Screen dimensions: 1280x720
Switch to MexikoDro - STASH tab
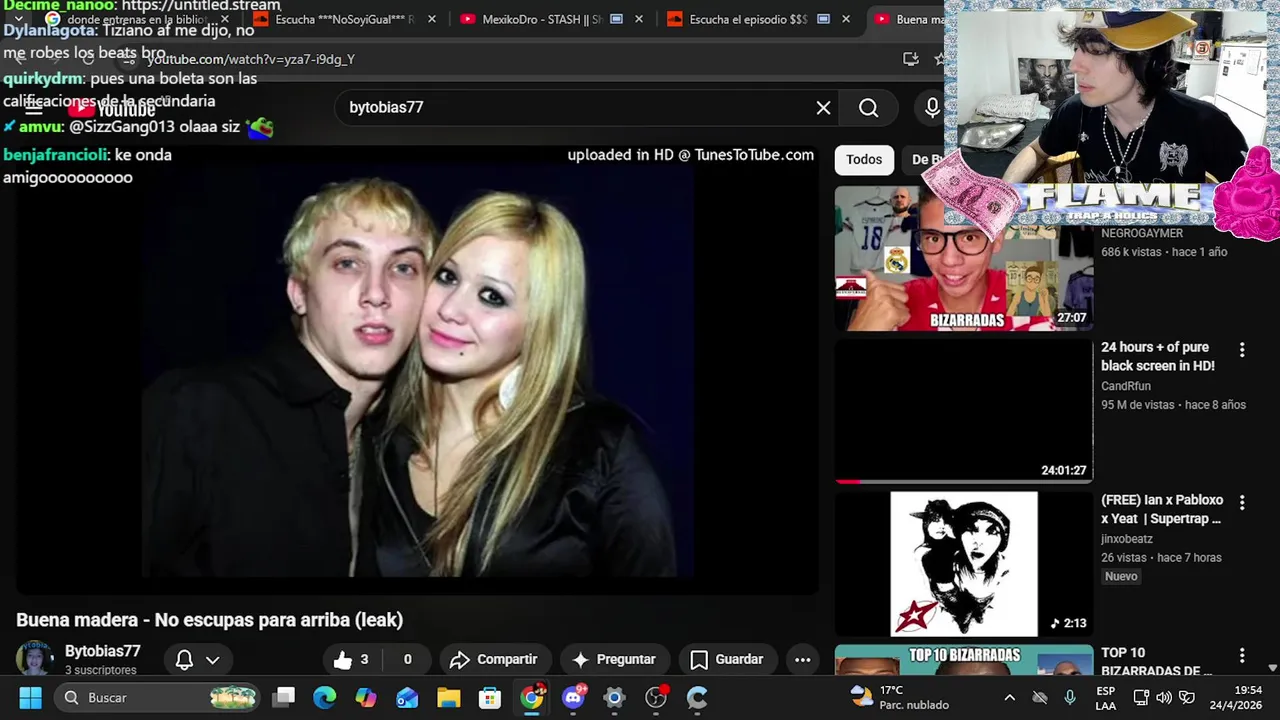(551, 19)
